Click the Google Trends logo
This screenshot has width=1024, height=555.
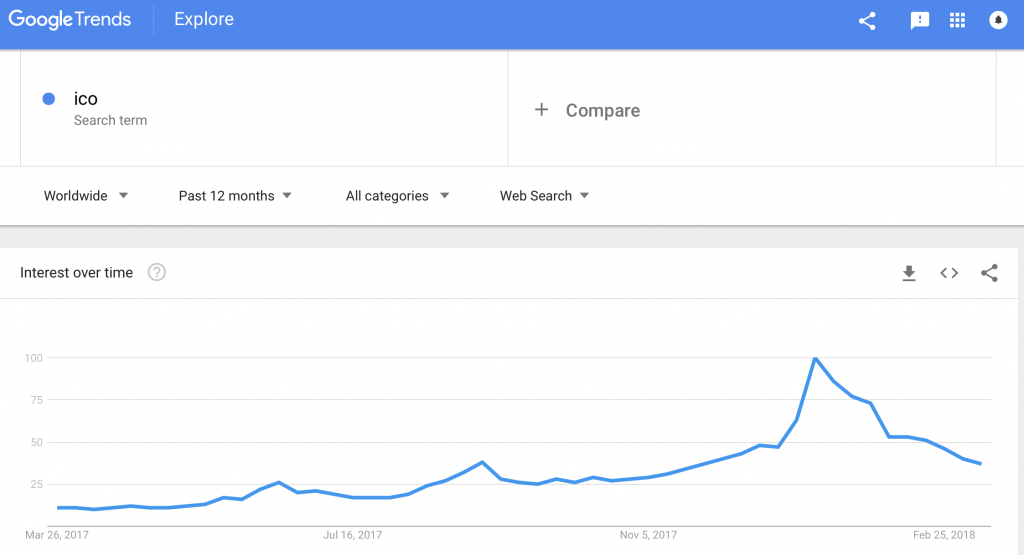click(70, 20)
